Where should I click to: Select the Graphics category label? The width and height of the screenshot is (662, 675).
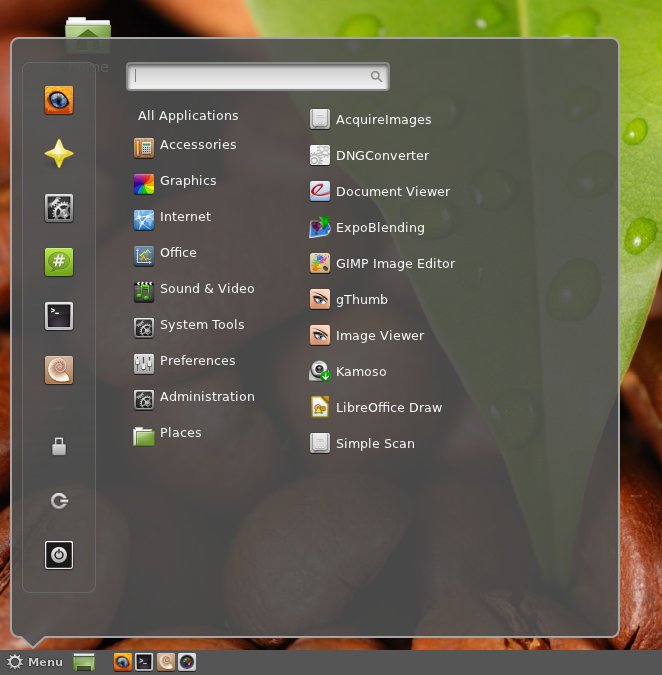coord(188,181)
